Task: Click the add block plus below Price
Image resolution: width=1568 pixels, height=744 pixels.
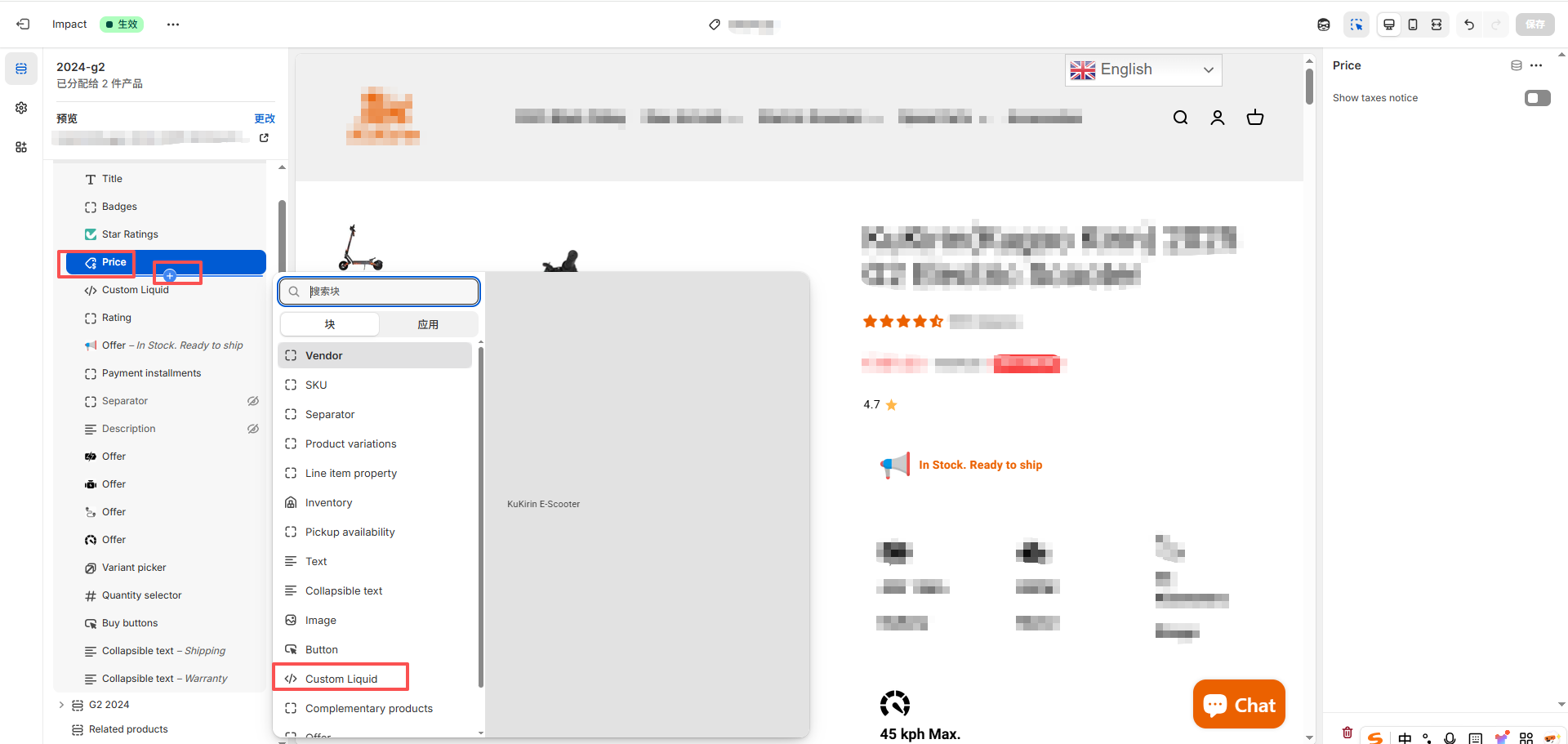Action: [x=170, y=275]
